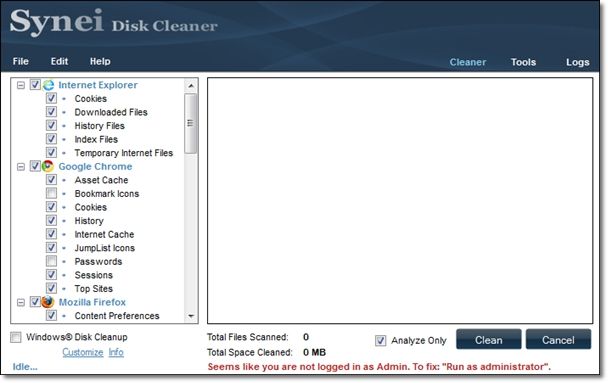This screenshot has height=383, width=608.
Task: Click the Synei Disk Cleaner logo
Action: click(x=114, y=22)
